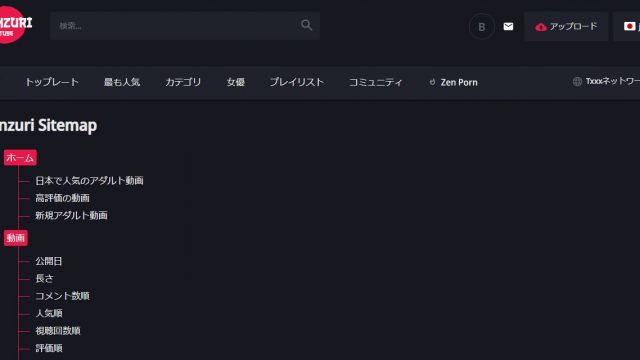Screen dimensions: 640x360
Task: Click the 動画 sitemap heading
Action: (16, 238)
